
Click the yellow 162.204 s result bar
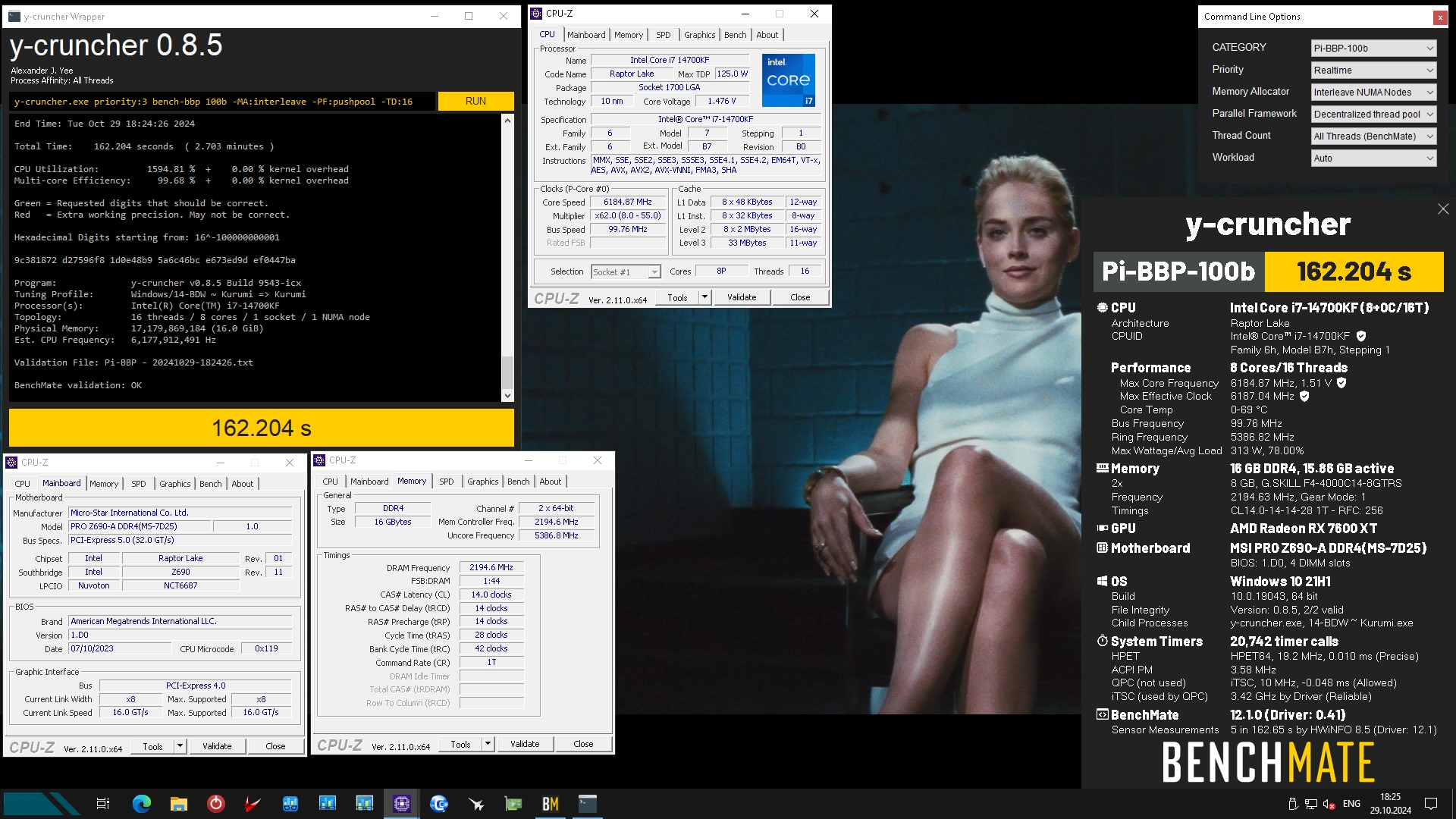click(262, 428)
